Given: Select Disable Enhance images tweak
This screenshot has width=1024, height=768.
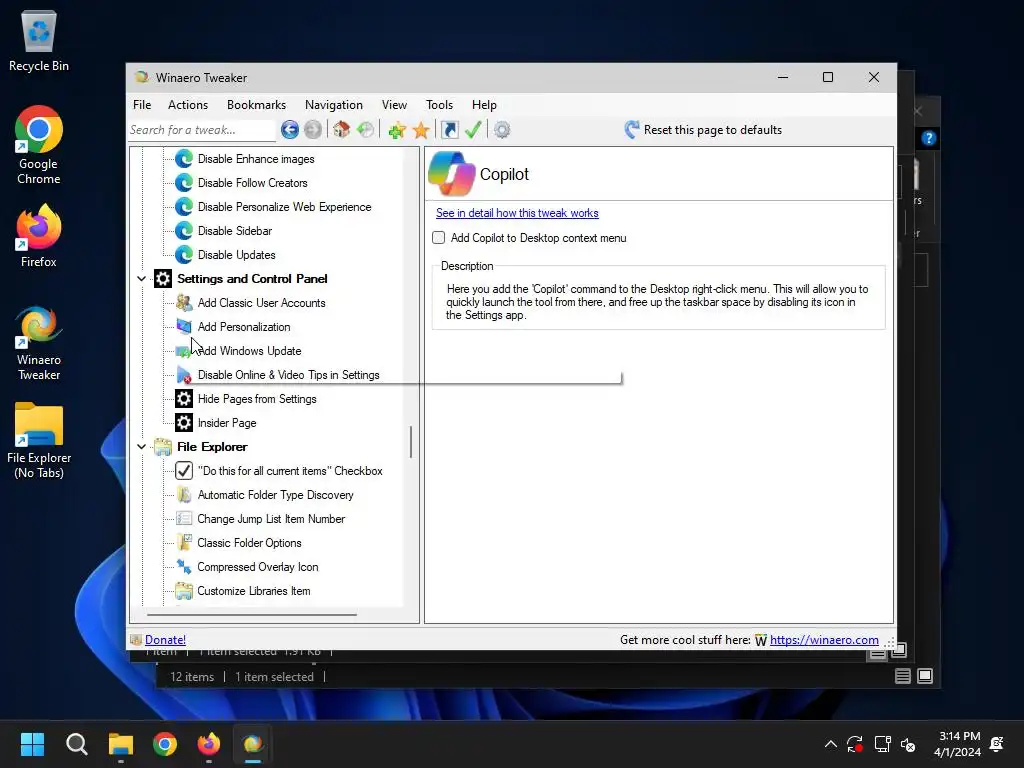Looking at the screenshot, I should [x=256, y=159].
